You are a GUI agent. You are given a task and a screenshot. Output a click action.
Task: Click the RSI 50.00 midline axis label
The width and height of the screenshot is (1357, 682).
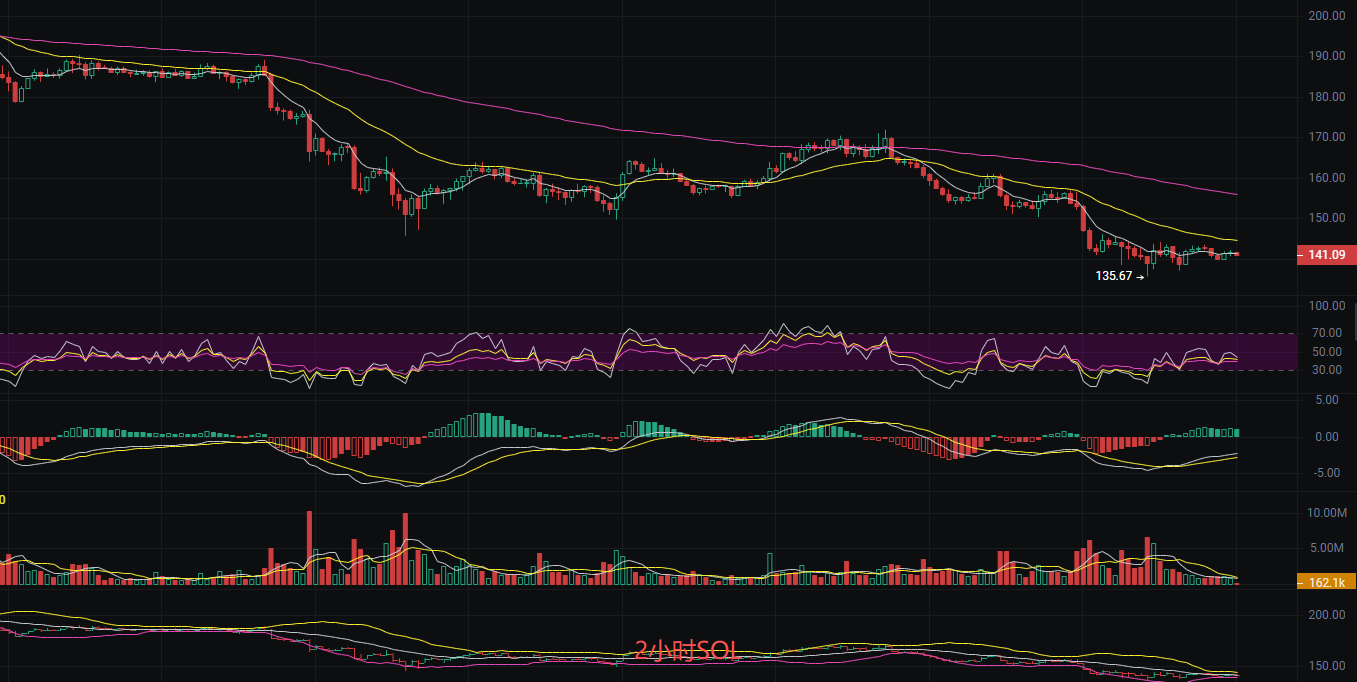point(1326,352)
